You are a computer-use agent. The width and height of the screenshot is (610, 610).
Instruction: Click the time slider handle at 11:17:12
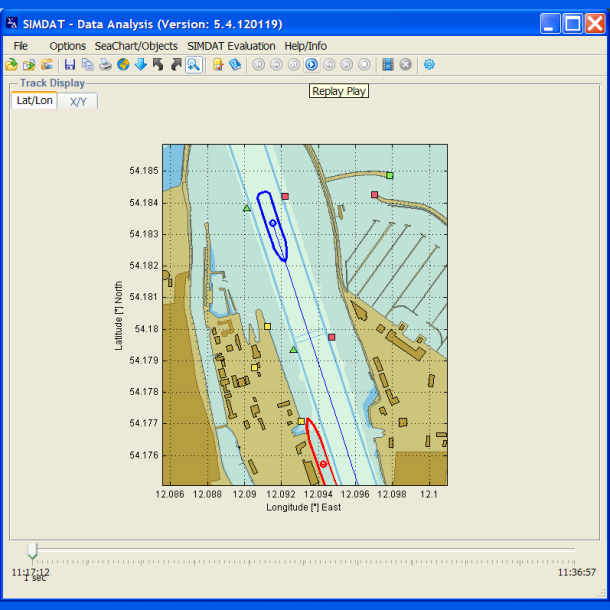pos(33,551)
